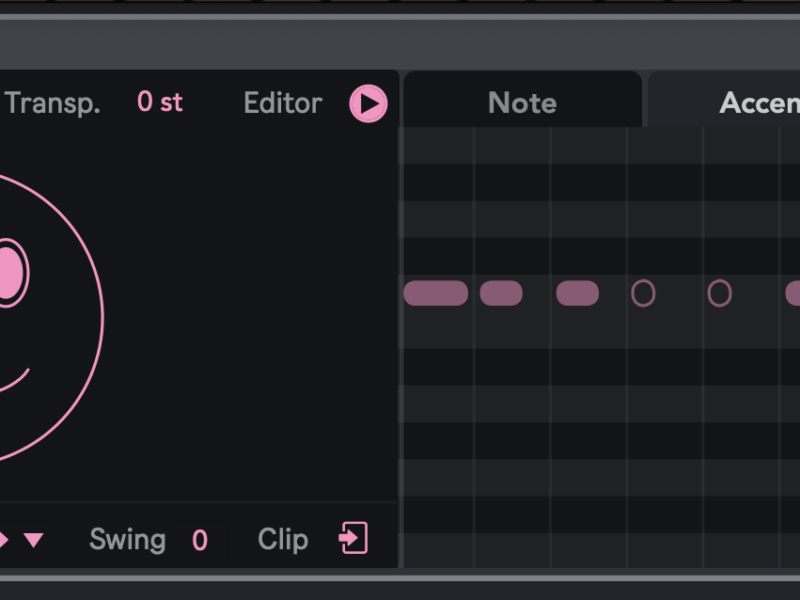Toggle the third filled step note
This screenshot has width=800, height=600.
[x=577, y=293]
